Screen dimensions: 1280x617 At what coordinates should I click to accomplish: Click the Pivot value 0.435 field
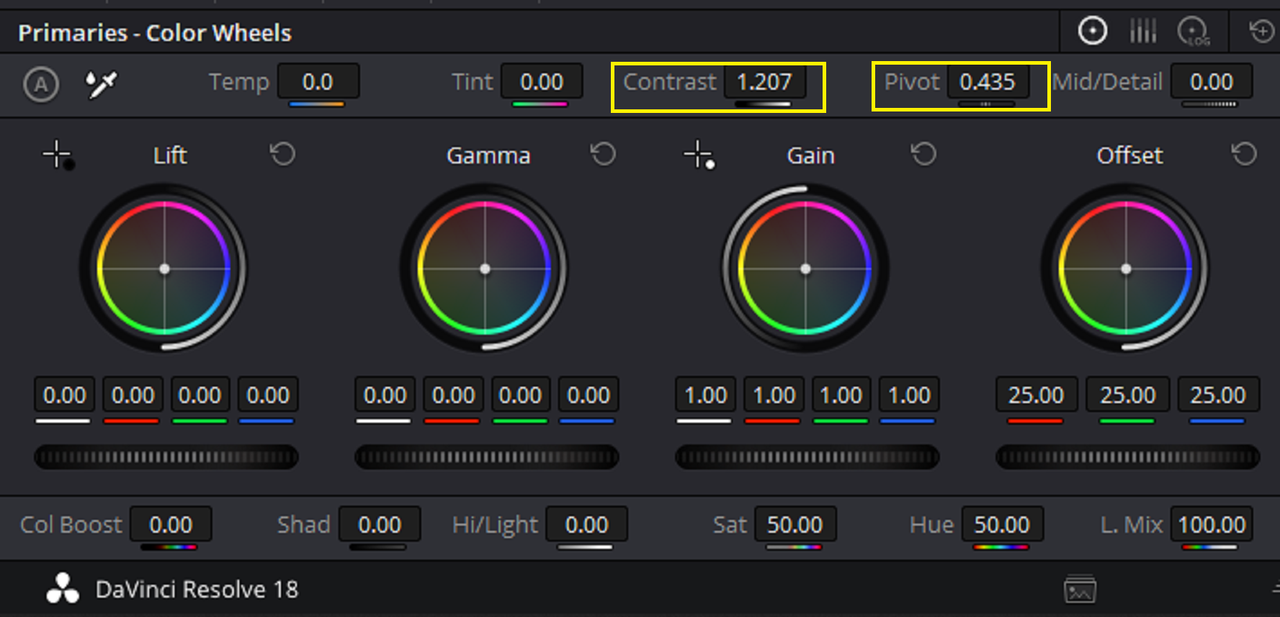988,82
